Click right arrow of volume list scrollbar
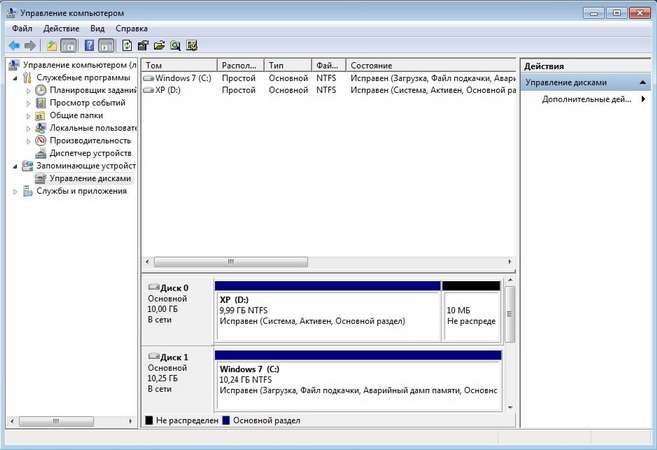657x450 pixels. (510, 261)
